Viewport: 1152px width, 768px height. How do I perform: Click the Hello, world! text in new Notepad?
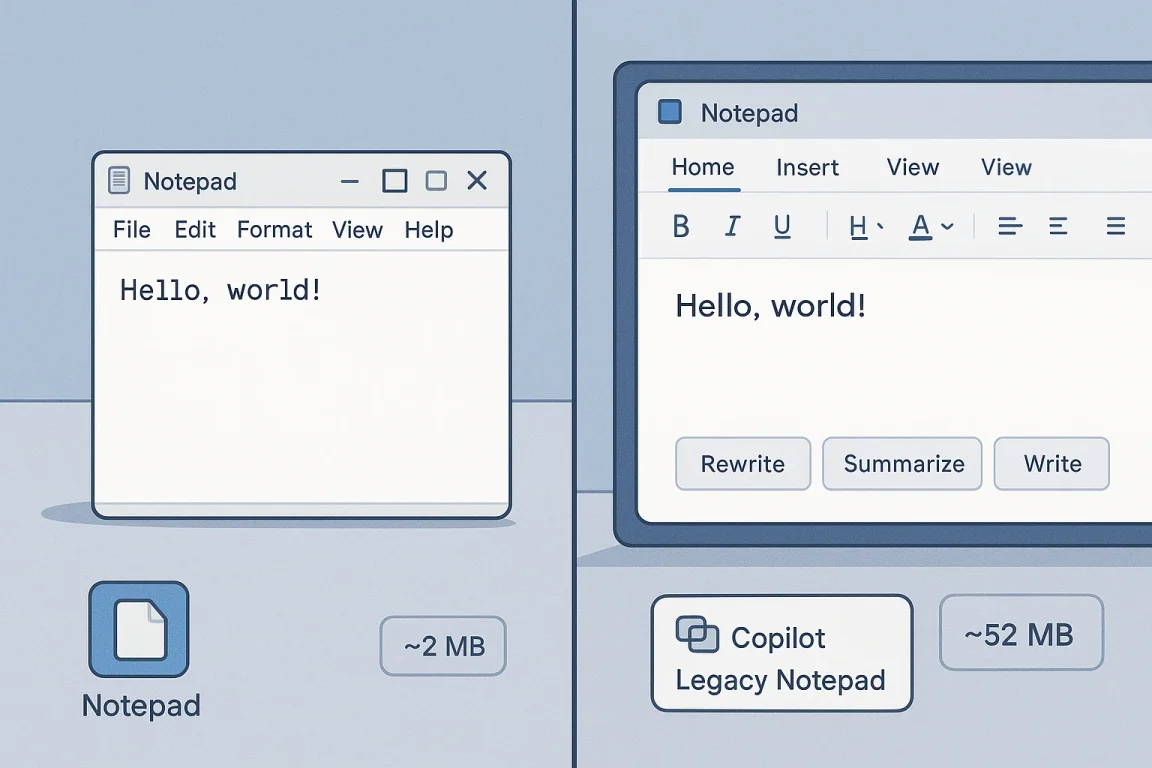(770, 306)
